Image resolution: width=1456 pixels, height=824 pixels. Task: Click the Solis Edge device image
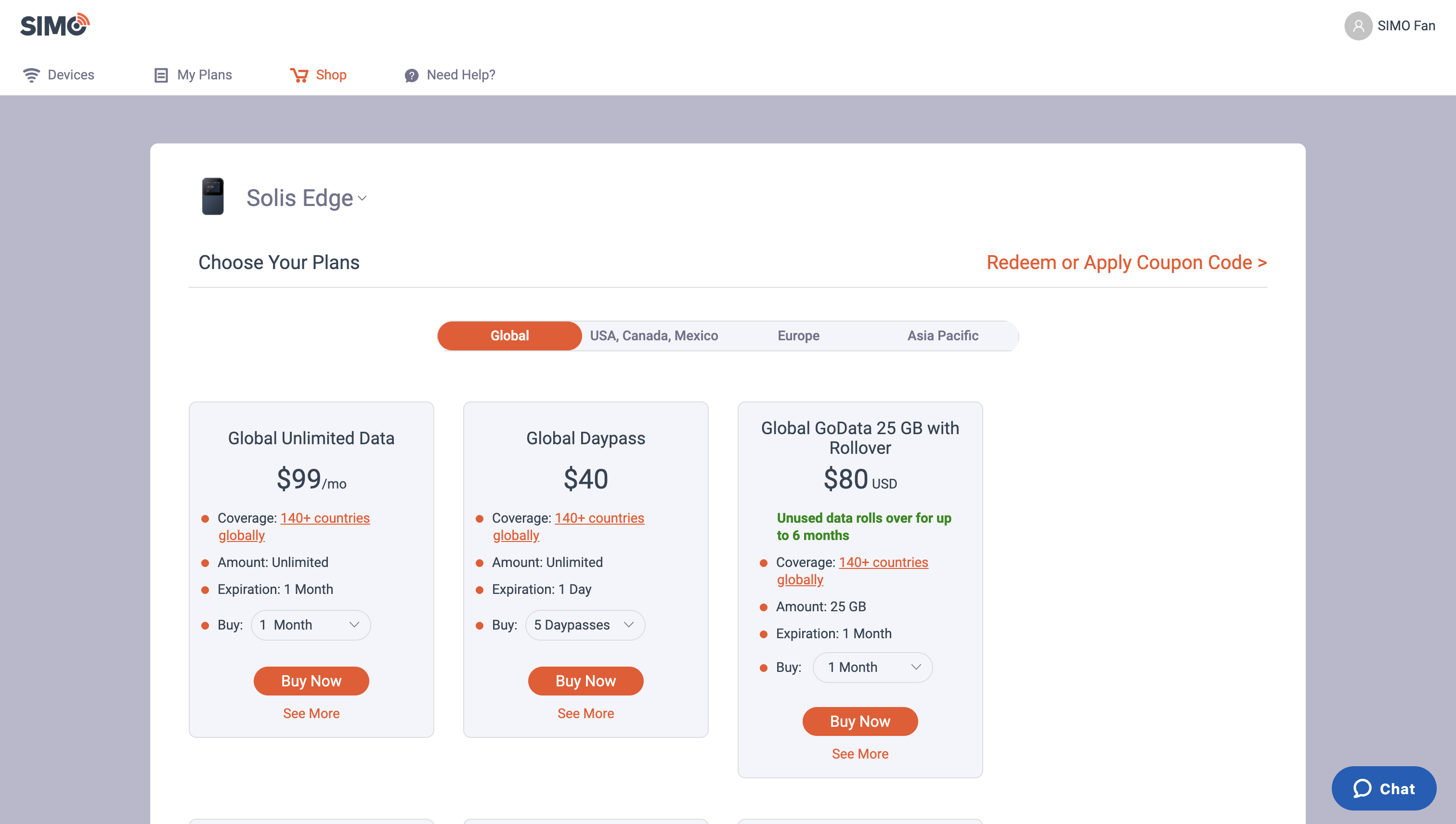213,196
